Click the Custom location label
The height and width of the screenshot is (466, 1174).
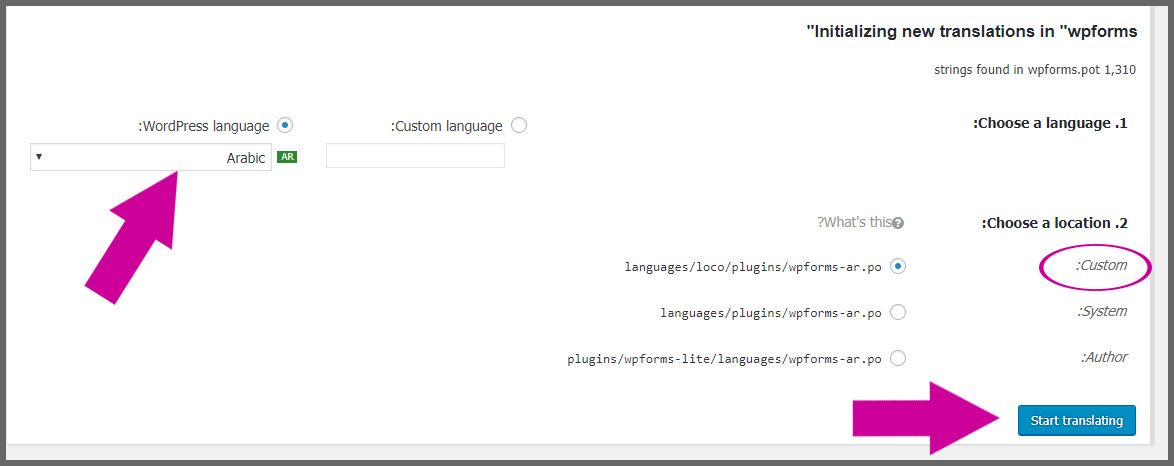[1101, 264]
